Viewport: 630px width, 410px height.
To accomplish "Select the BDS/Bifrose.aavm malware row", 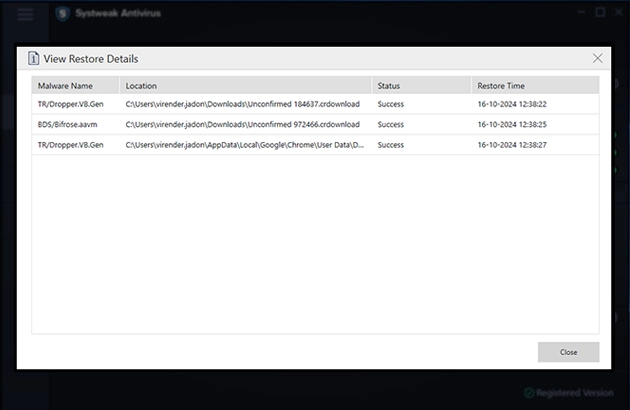I will click(70, 124).
